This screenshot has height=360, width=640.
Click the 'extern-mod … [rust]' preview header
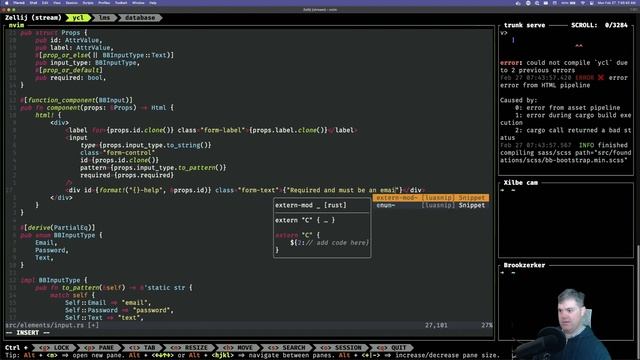tap(311, 205)
